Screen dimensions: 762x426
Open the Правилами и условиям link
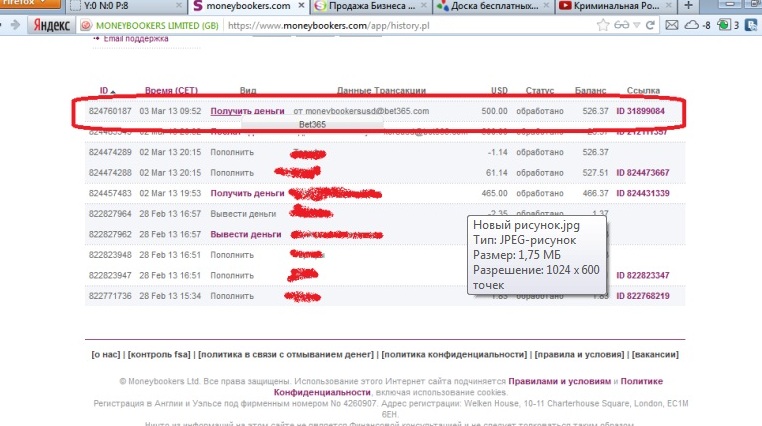click(559, 381)
